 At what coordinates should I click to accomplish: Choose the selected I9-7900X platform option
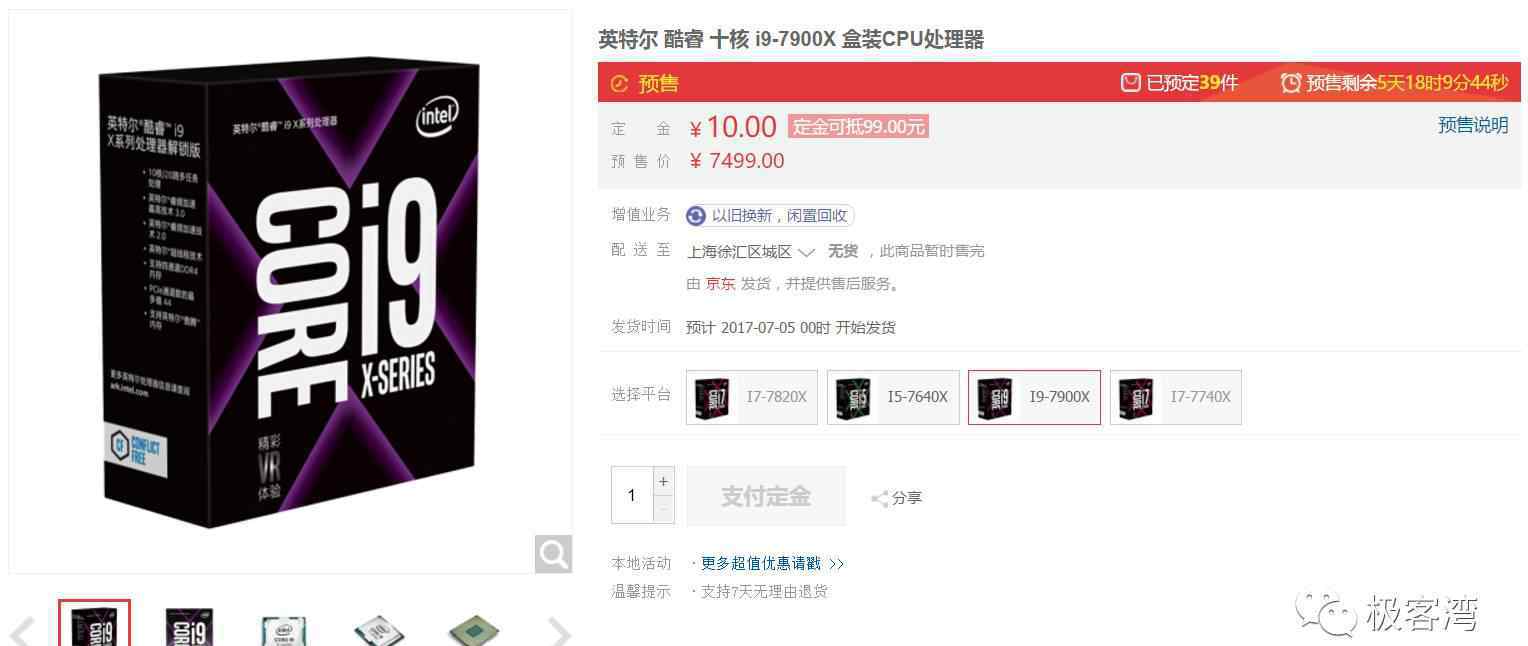pos(1034,397)
